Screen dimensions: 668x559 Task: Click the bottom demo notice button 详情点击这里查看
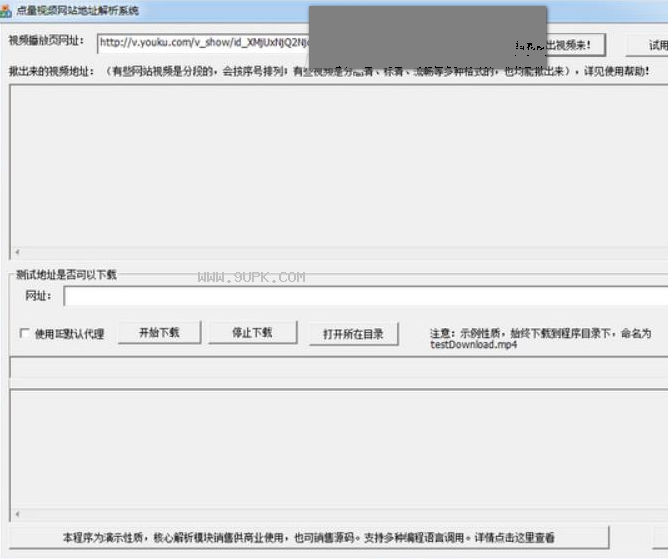[309, 538]
